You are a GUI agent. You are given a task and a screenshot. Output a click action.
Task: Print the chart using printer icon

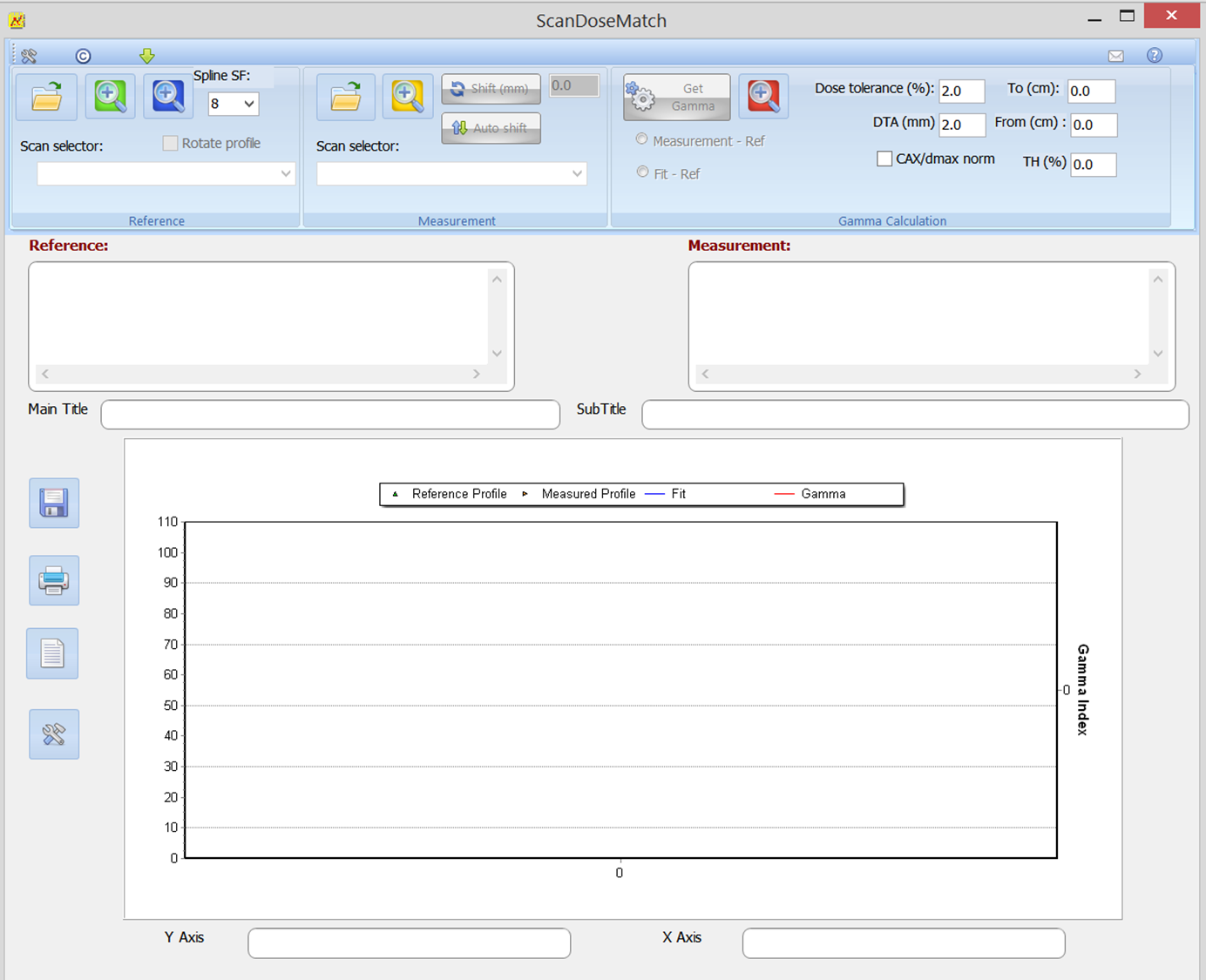[54, 580]
